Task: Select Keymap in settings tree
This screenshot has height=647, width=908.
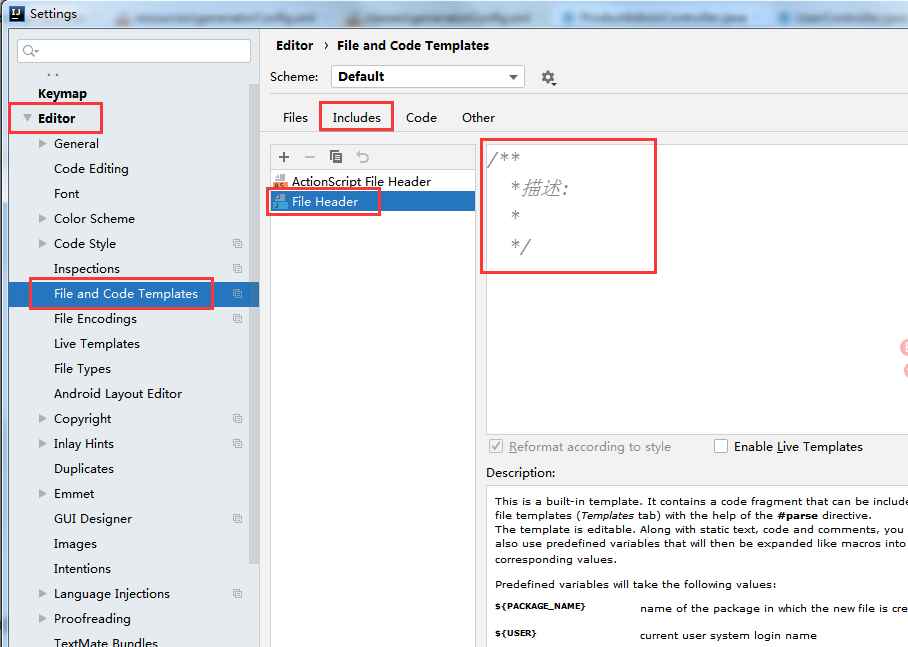Action: [63, 94]
